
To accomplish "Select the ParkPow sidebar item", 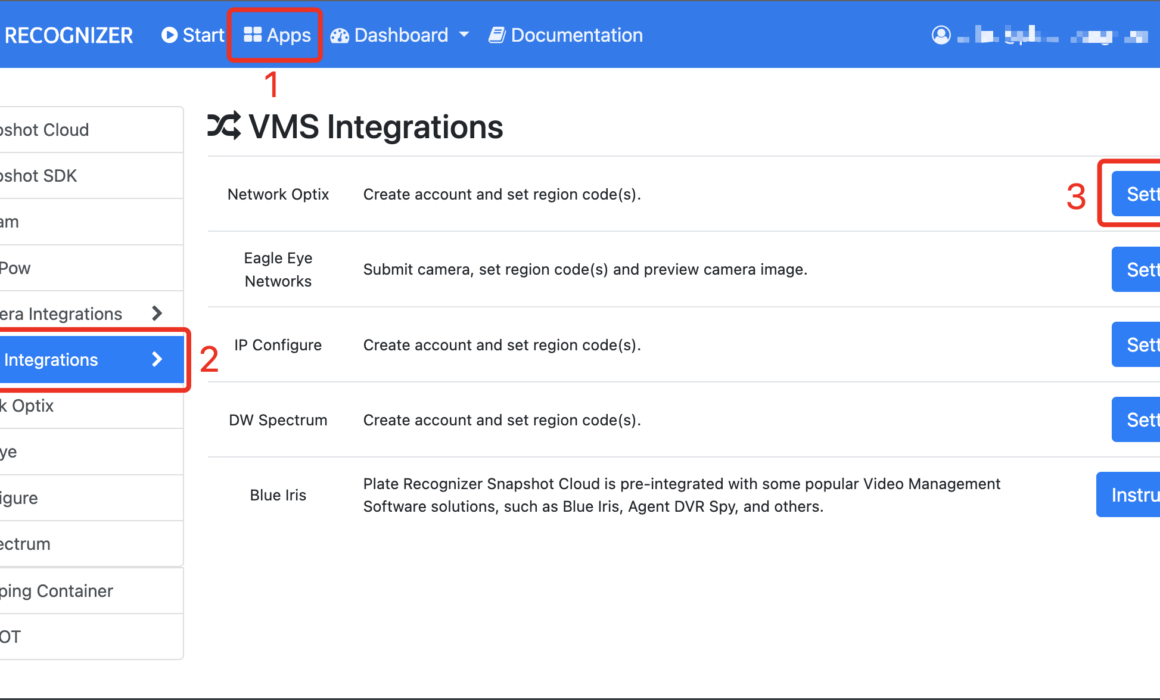I will 92,268.
